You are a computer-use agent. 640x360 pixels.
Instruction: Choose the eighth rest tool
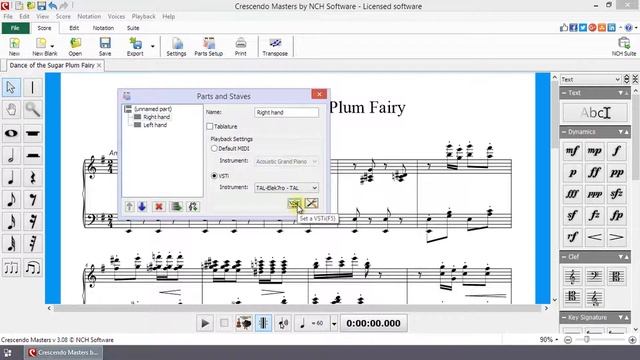(x=33, y=200)
